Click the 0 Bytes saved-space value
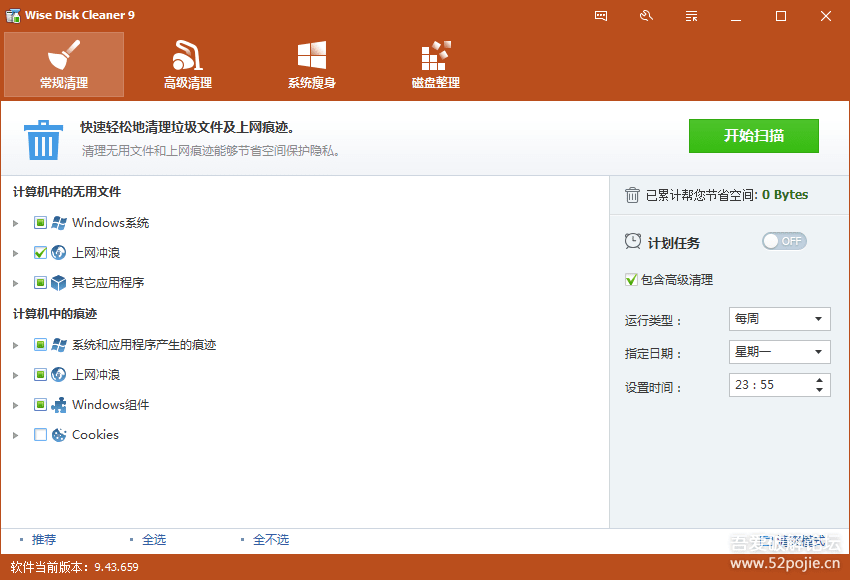 [x=785, y=195]
